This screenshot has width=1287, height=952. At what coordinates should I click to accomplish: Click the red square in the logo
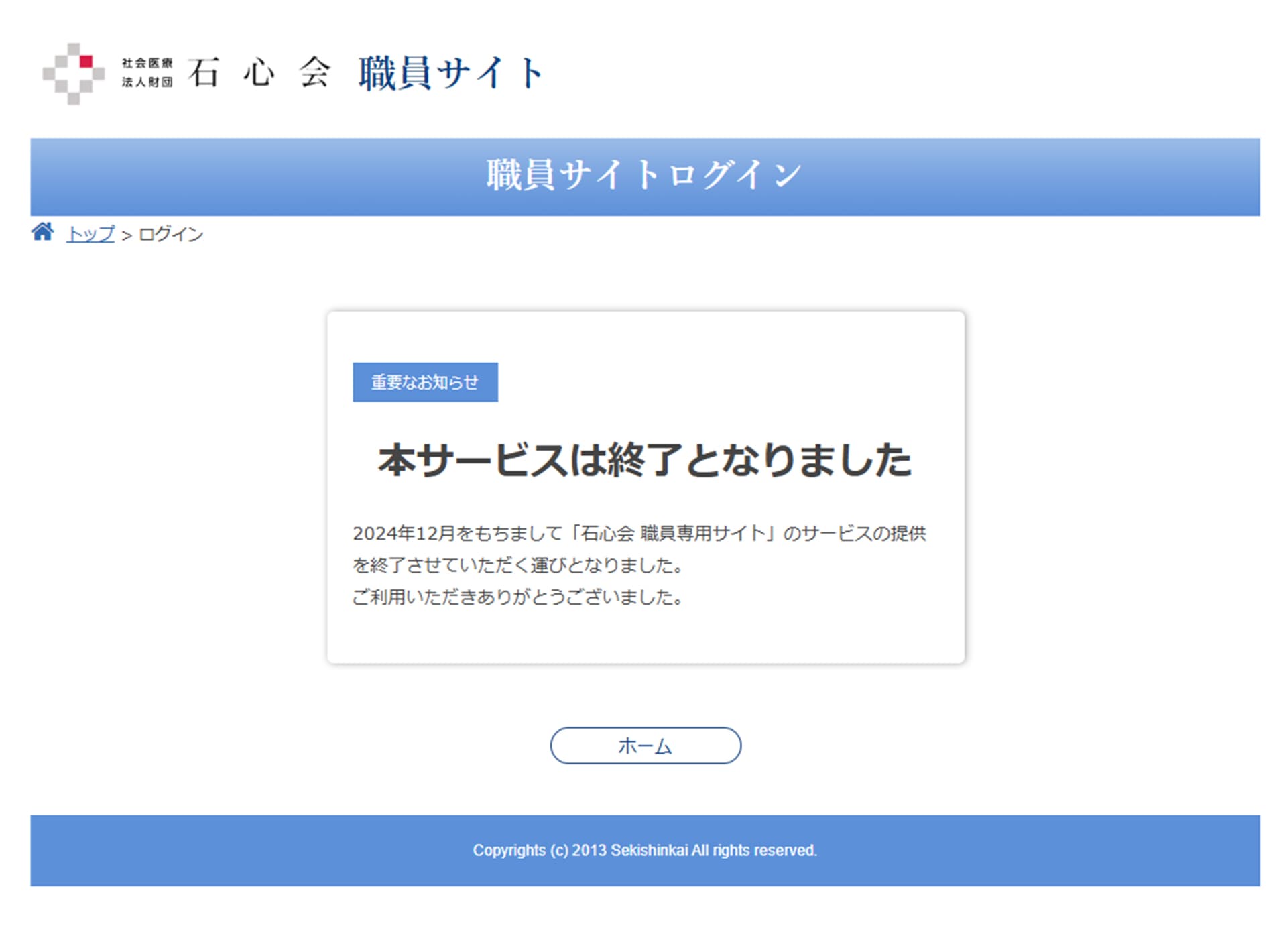click(x=86, y=62)
